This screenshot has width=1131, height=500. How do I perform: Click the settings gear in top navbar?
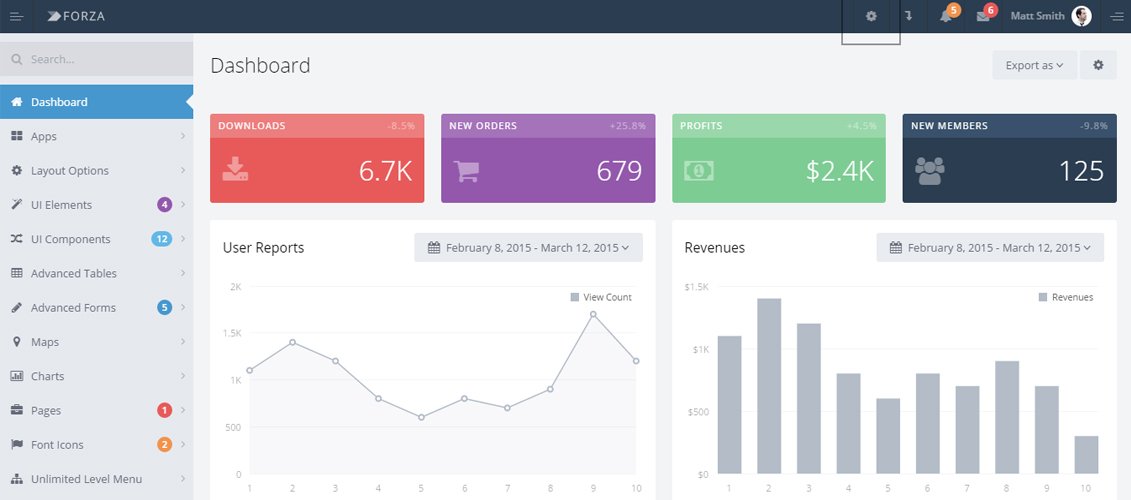871,16
